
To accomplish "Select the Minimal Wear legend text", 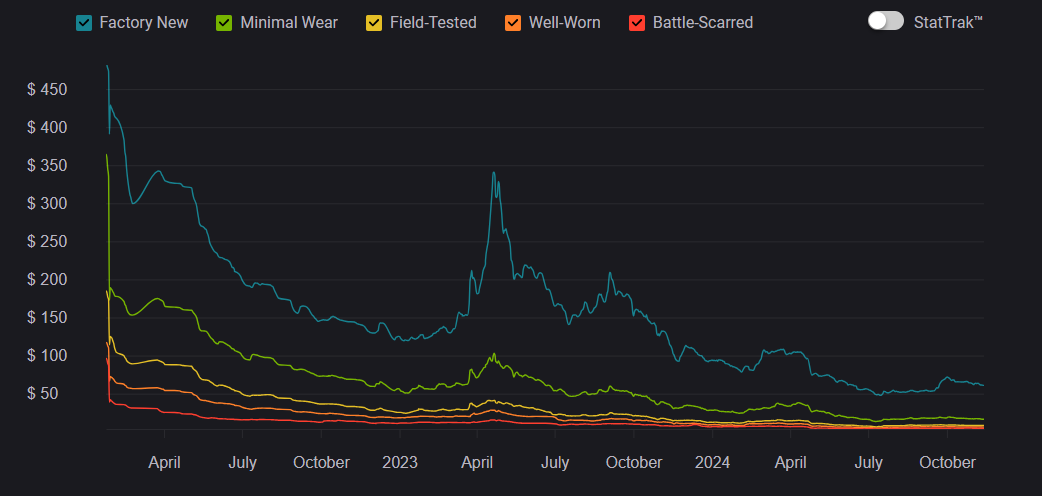I will (x=289, y=22).
